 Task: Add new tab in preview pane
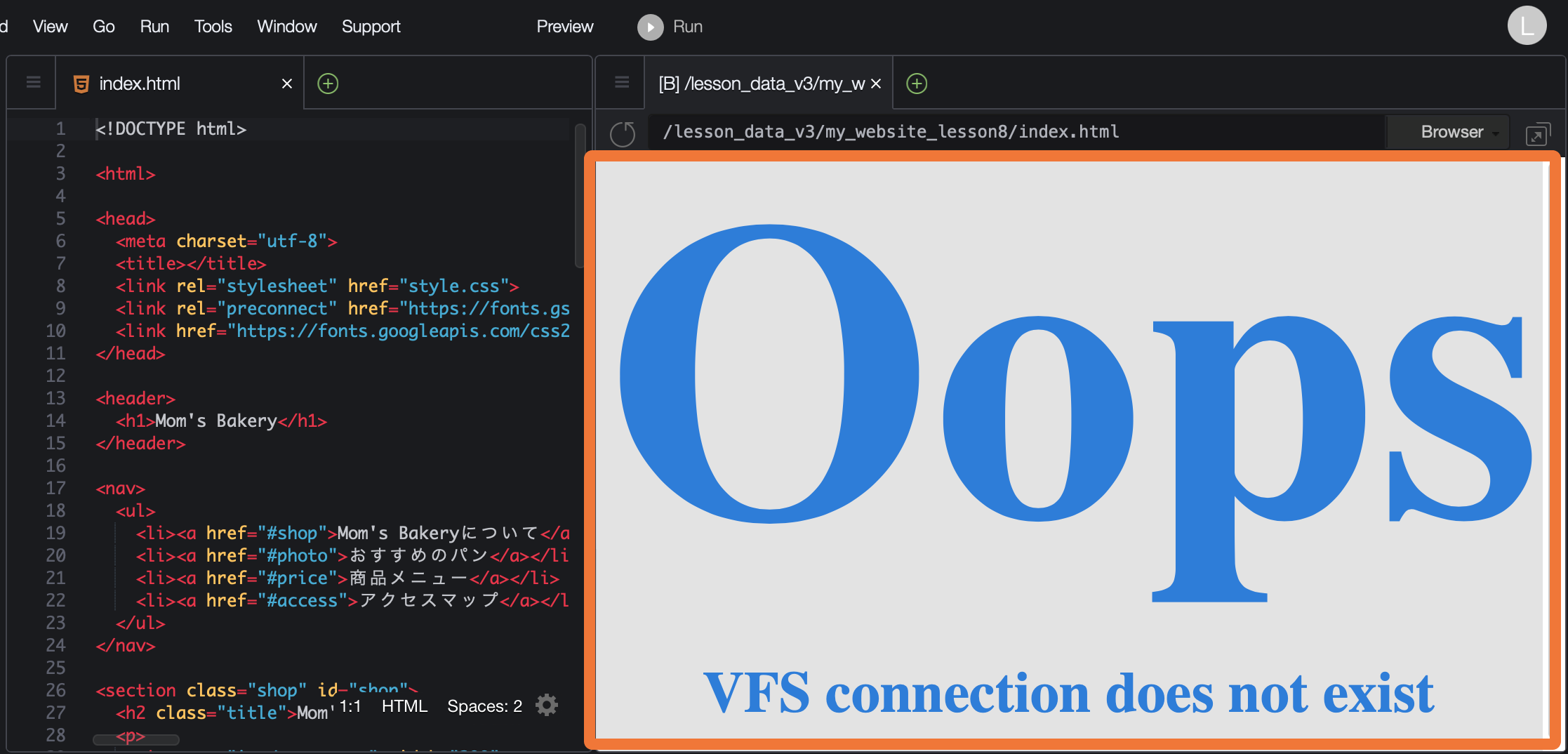click(917, 84)
